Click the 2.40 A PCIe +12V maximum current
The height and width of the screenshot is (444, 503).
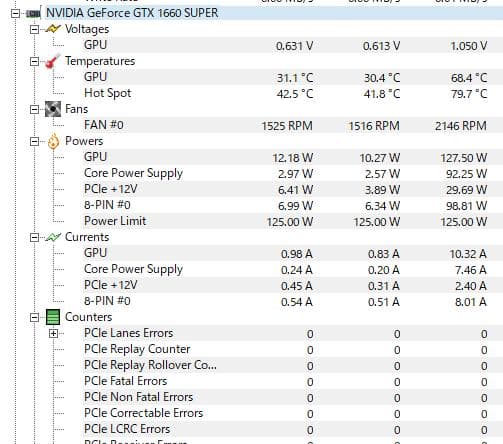471,286
